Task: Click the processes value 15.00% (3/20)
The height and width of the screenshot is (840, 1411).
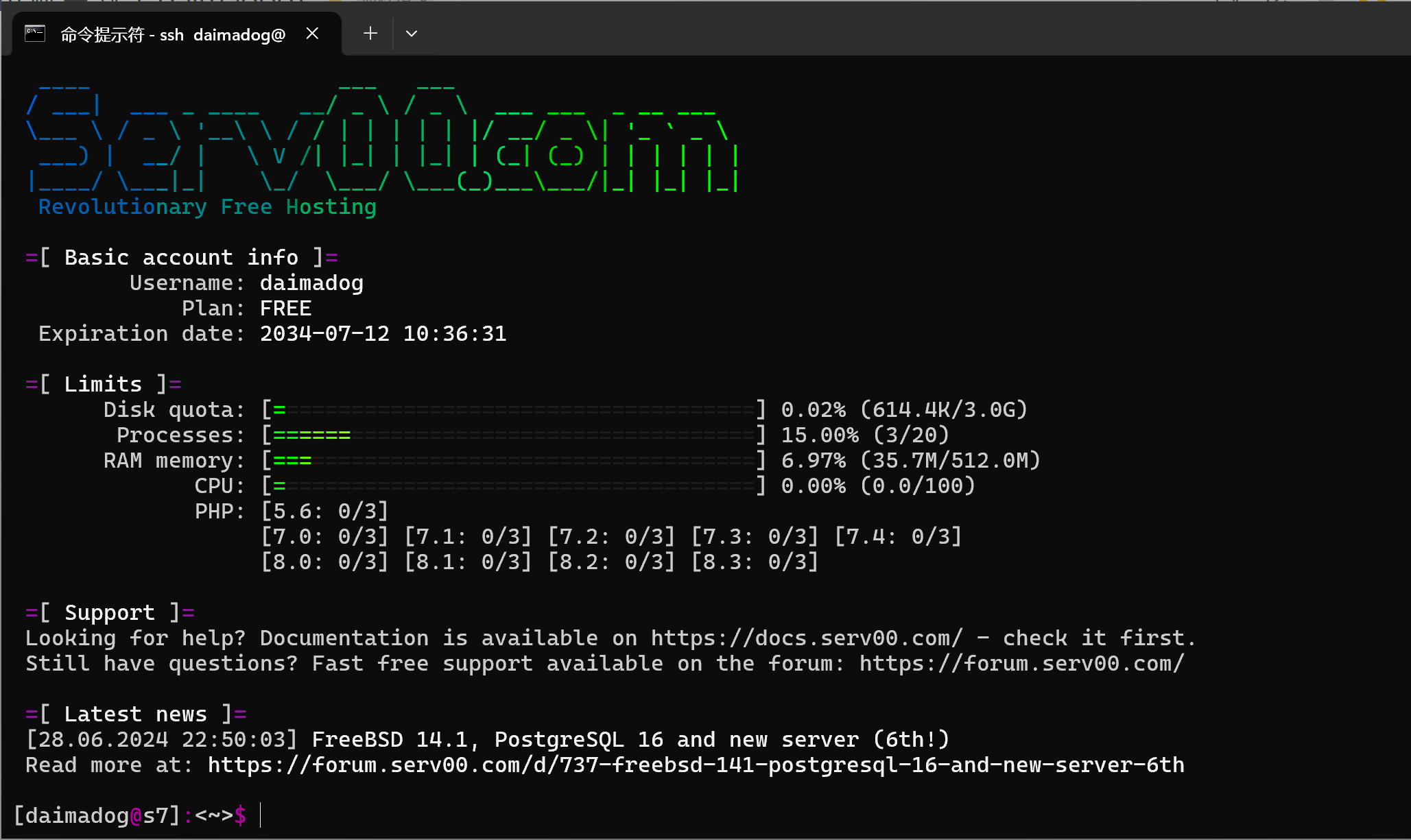Action: tap(865, 435)
